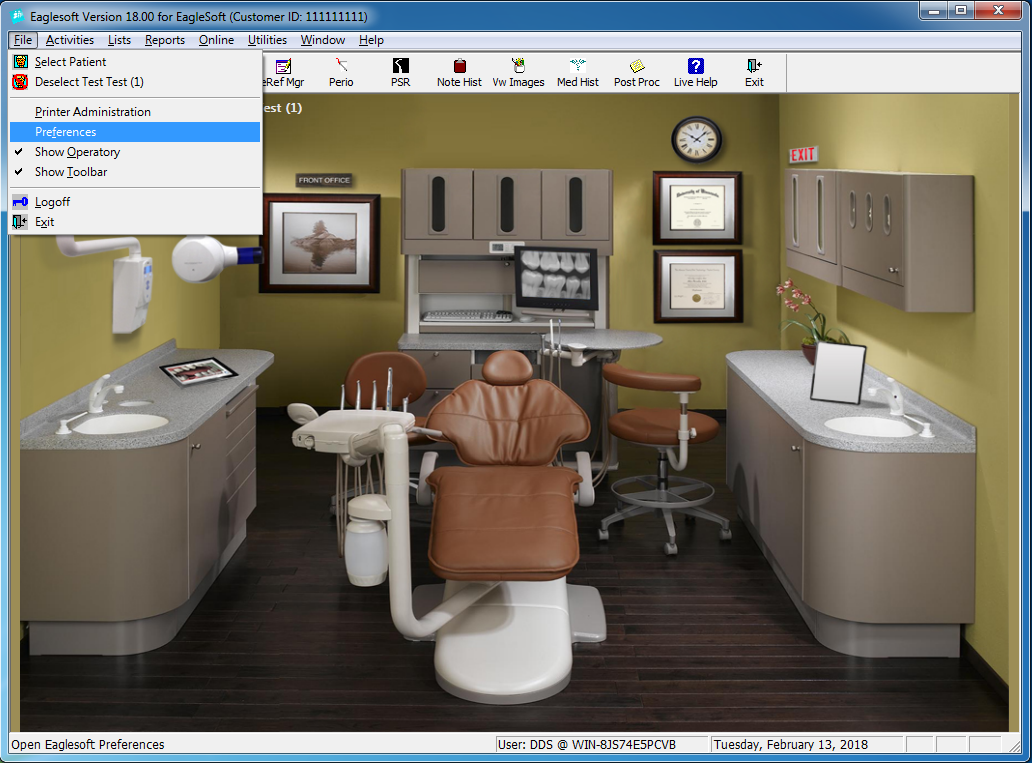
Task: Open Preferences in the File menu
Action: click(x=135, y=132)
